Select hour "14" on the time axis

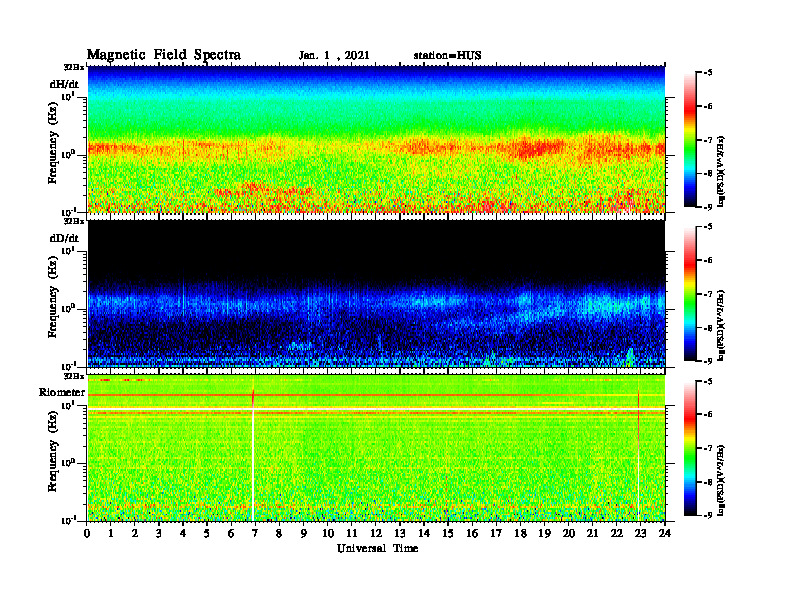(x=424, y=533)
